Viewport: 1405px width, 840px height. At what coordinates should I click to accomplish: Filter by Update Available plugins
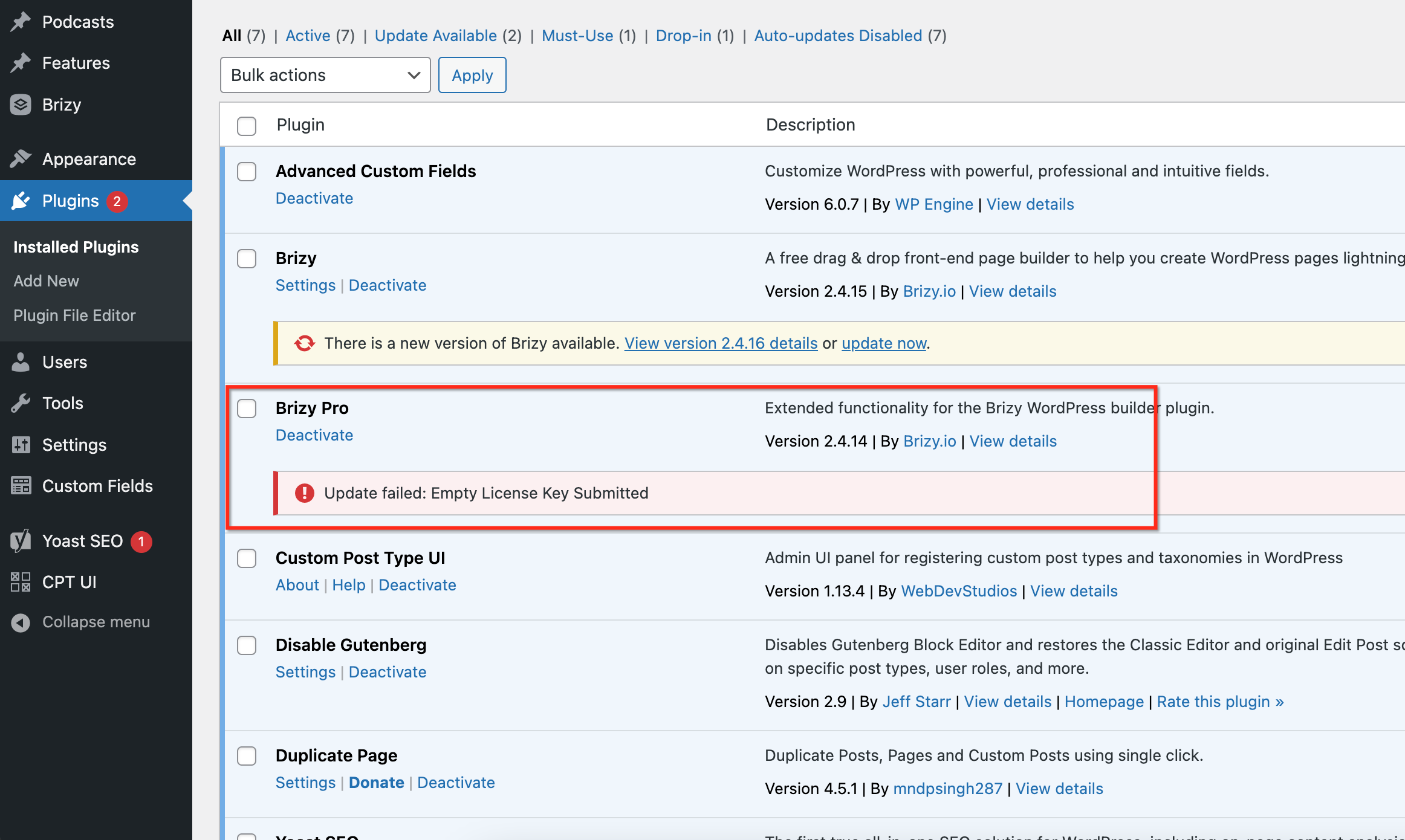click(436, 36)
